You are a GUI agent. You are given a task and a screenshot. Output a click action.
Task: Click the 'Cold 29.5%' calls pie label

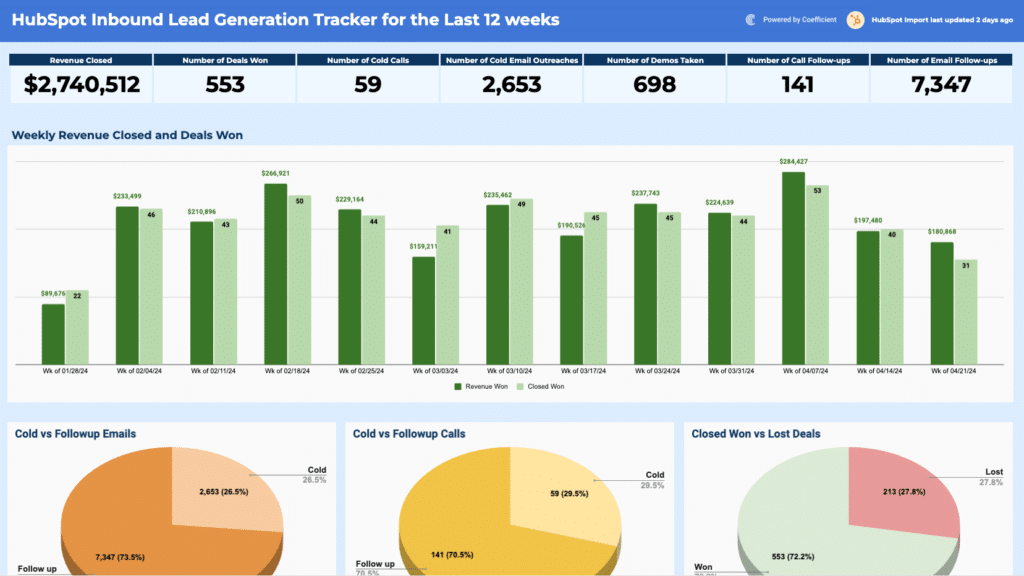pos(653,480)
